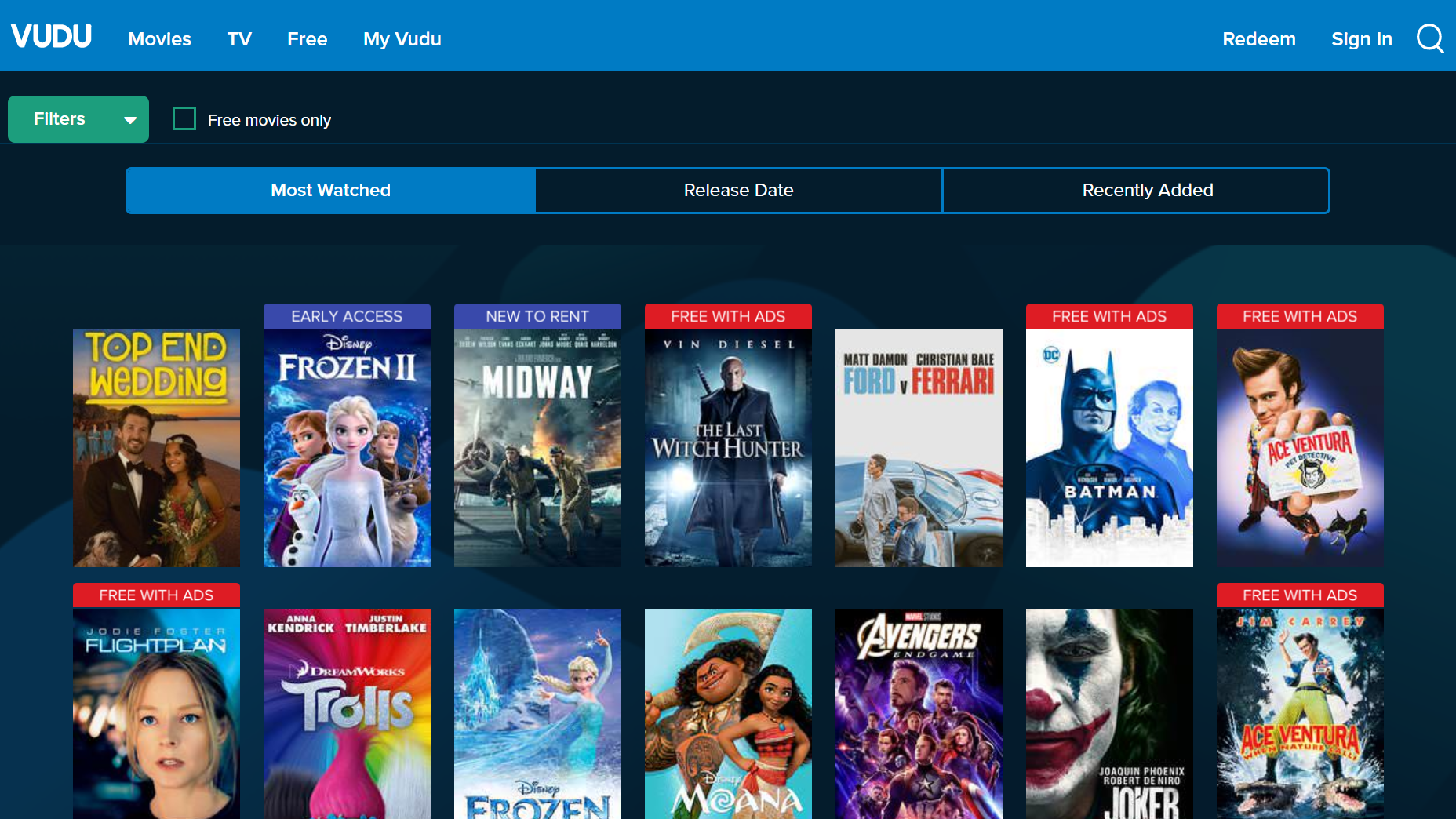Select the Midway New To Rent poster
Viewport: 1456px width, 819px height.
(x=537, y=447)
